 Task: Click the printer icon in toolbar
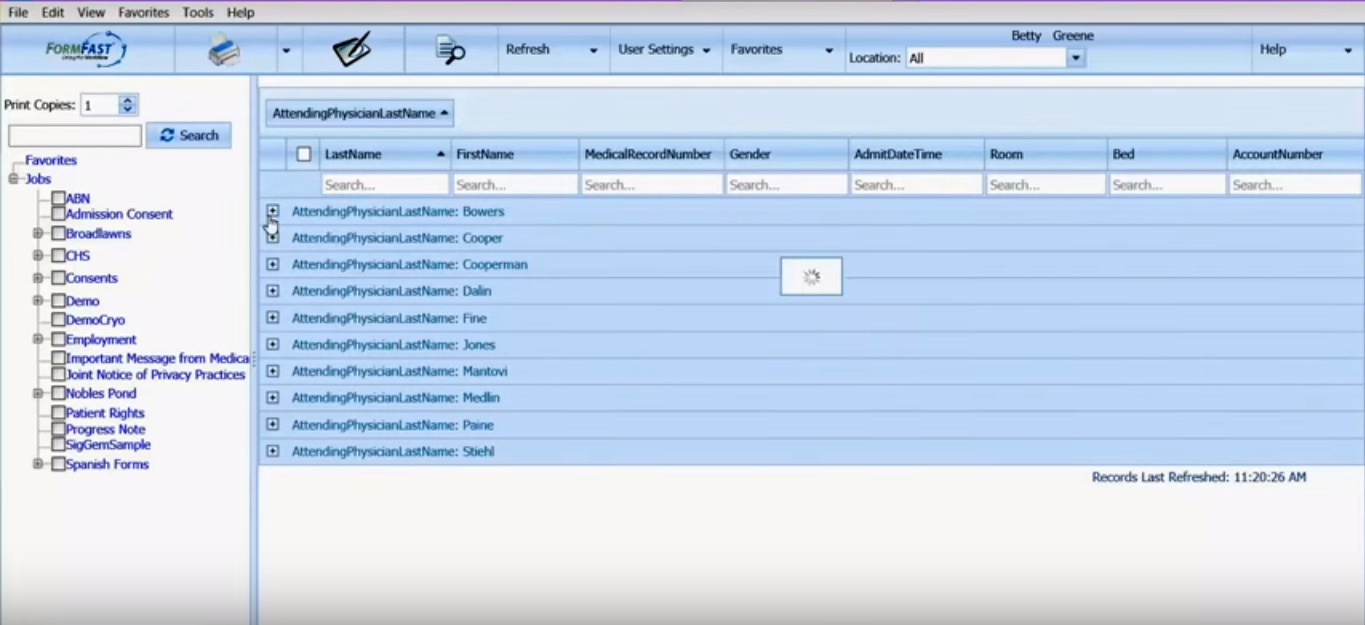(224, 50)
